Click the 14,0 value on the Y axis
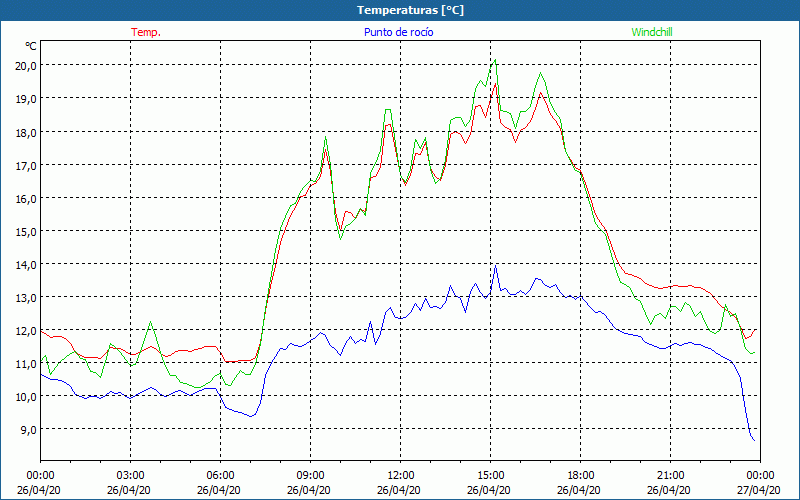The height and width of the screenshot is (500, 800). (26, 265)
